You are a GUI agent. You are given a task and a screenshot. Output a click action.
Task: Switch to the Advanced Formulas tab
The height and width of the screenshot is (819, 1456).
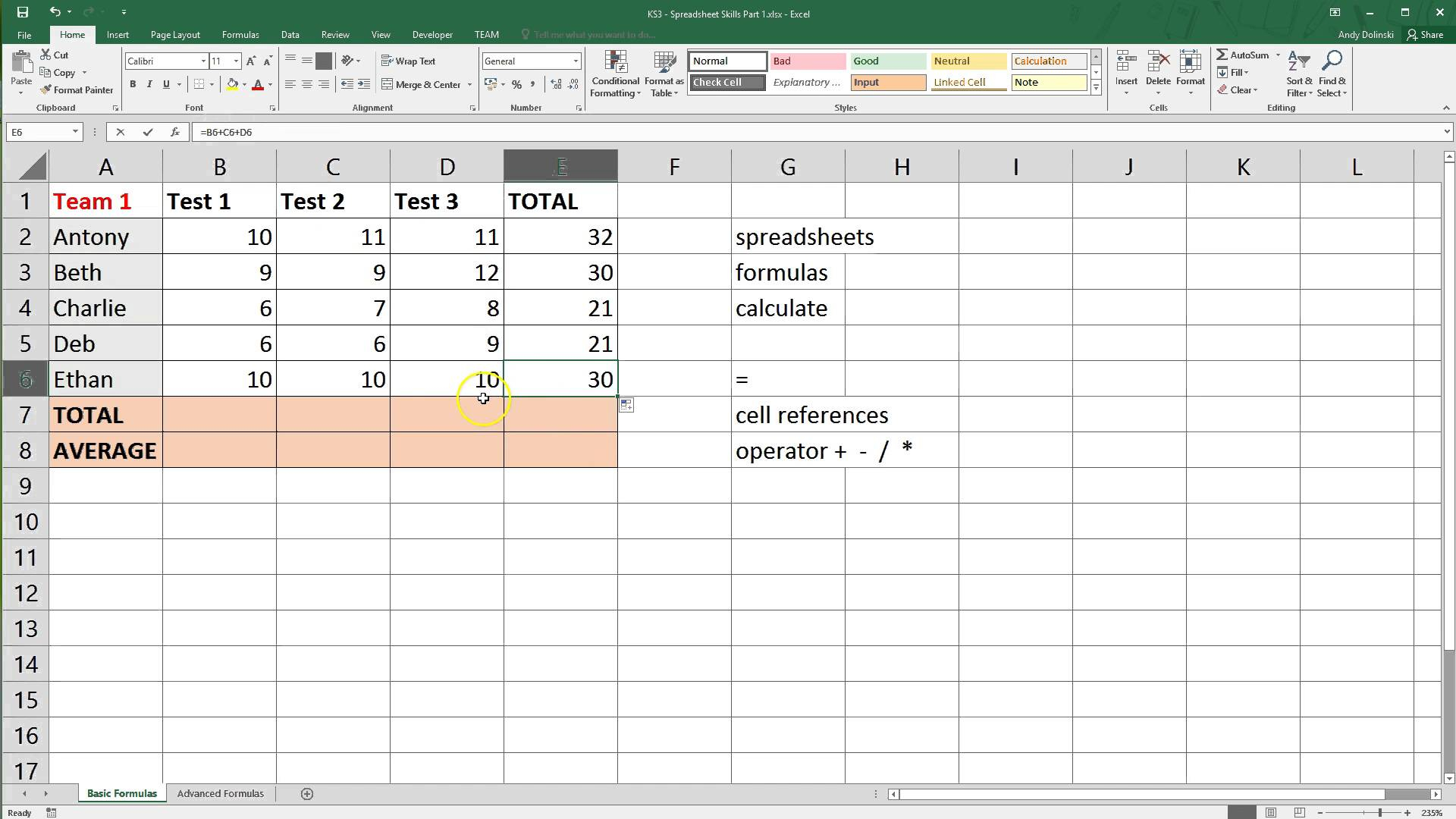pyautogui.click(x=220, y=793)
